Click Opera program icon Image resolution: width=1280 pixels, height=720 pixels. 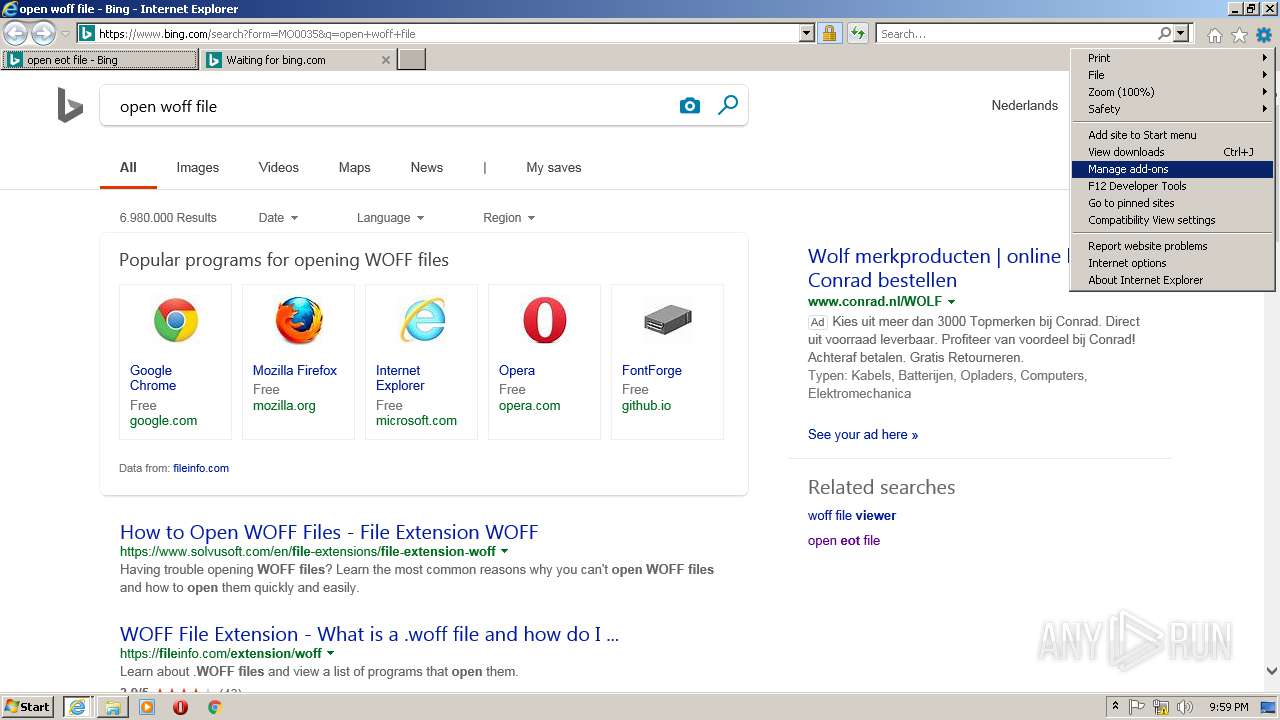click(545, 321)
